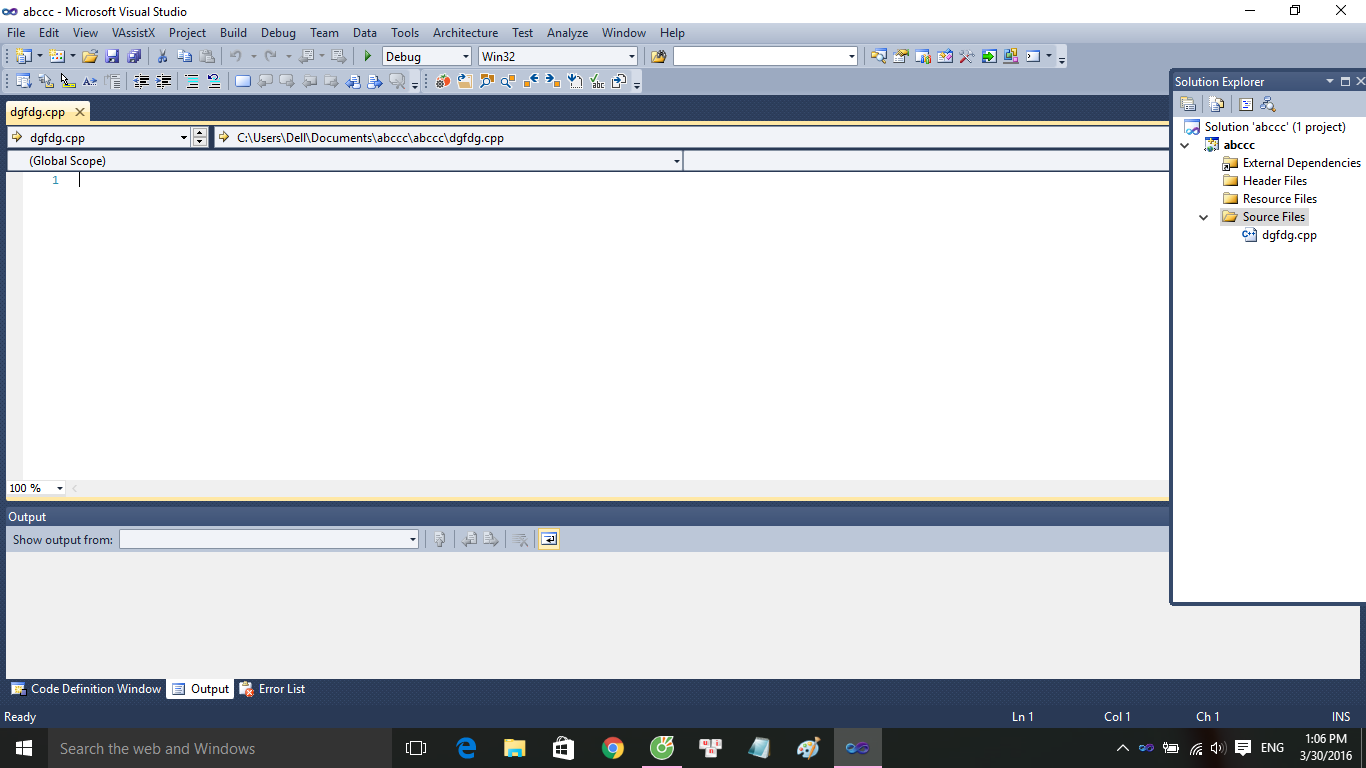The image size is (1366, 768).
Task: Open the Properties Window toolbar icon
Action: (x=901, y=57)
